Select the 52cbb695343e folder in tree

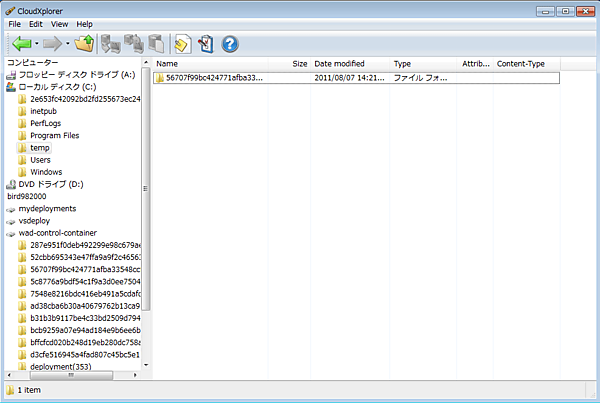(79, 257)
